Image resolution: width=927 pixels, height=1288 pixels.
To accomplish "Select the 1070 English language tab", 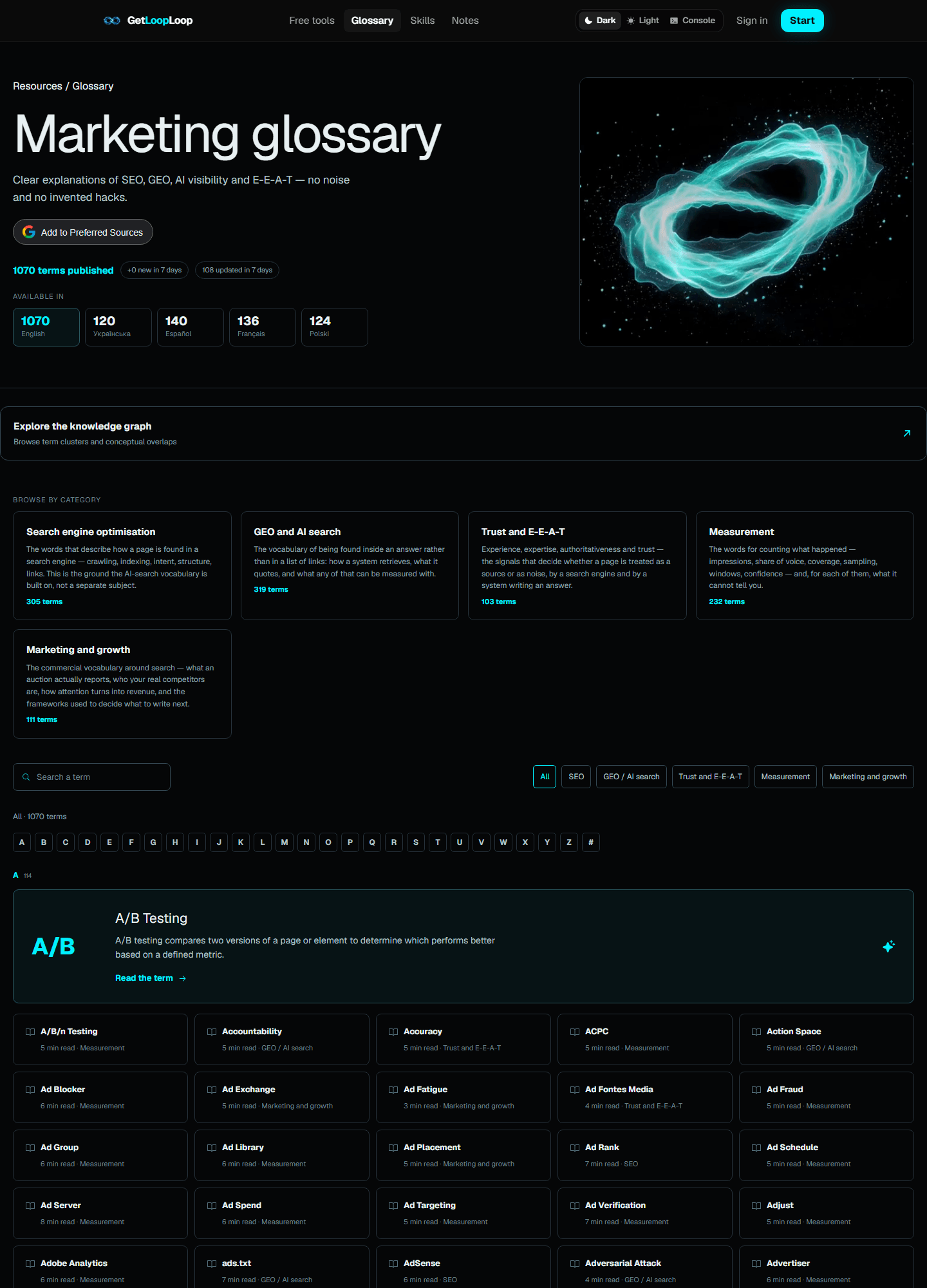I will (x=46, y=327).
